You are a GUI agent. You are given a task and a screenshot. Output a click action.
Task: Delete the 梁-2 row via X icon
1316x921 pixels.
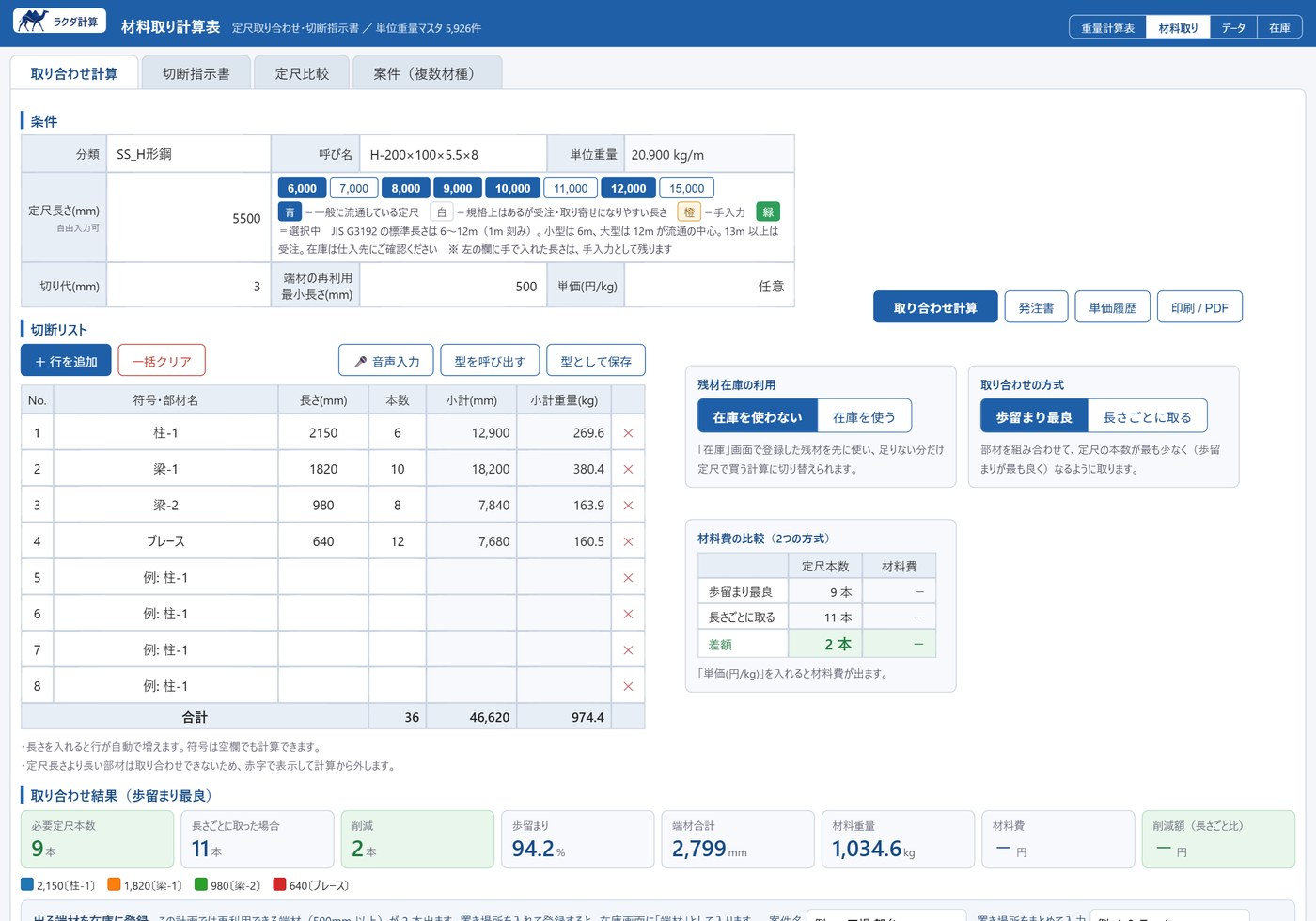628,506
